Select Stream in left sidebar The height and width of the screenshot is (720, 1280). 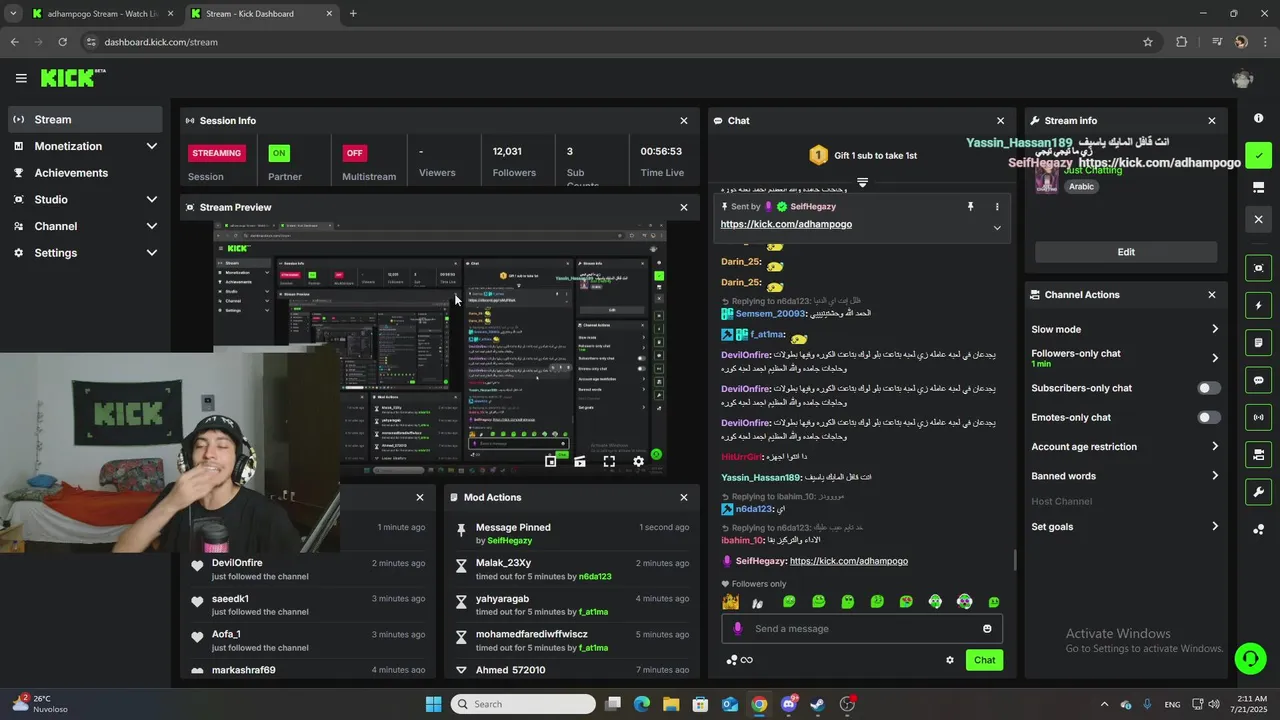pyautogui.click(x=86, y=119)
